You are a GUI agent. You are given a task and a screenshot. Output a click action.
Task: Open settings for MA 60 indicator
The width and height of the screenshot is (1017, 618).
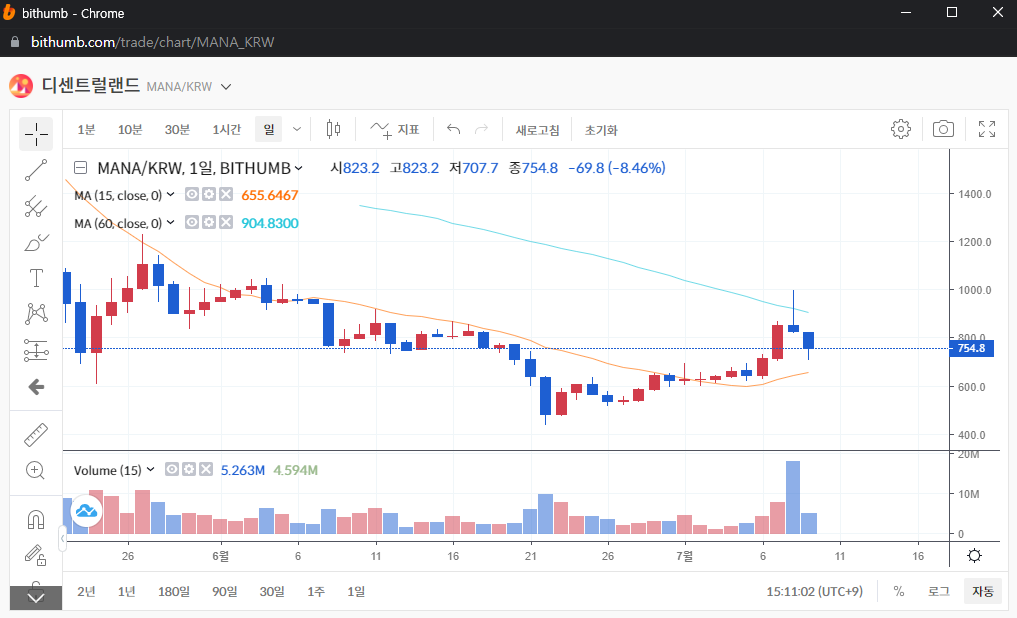209,222
